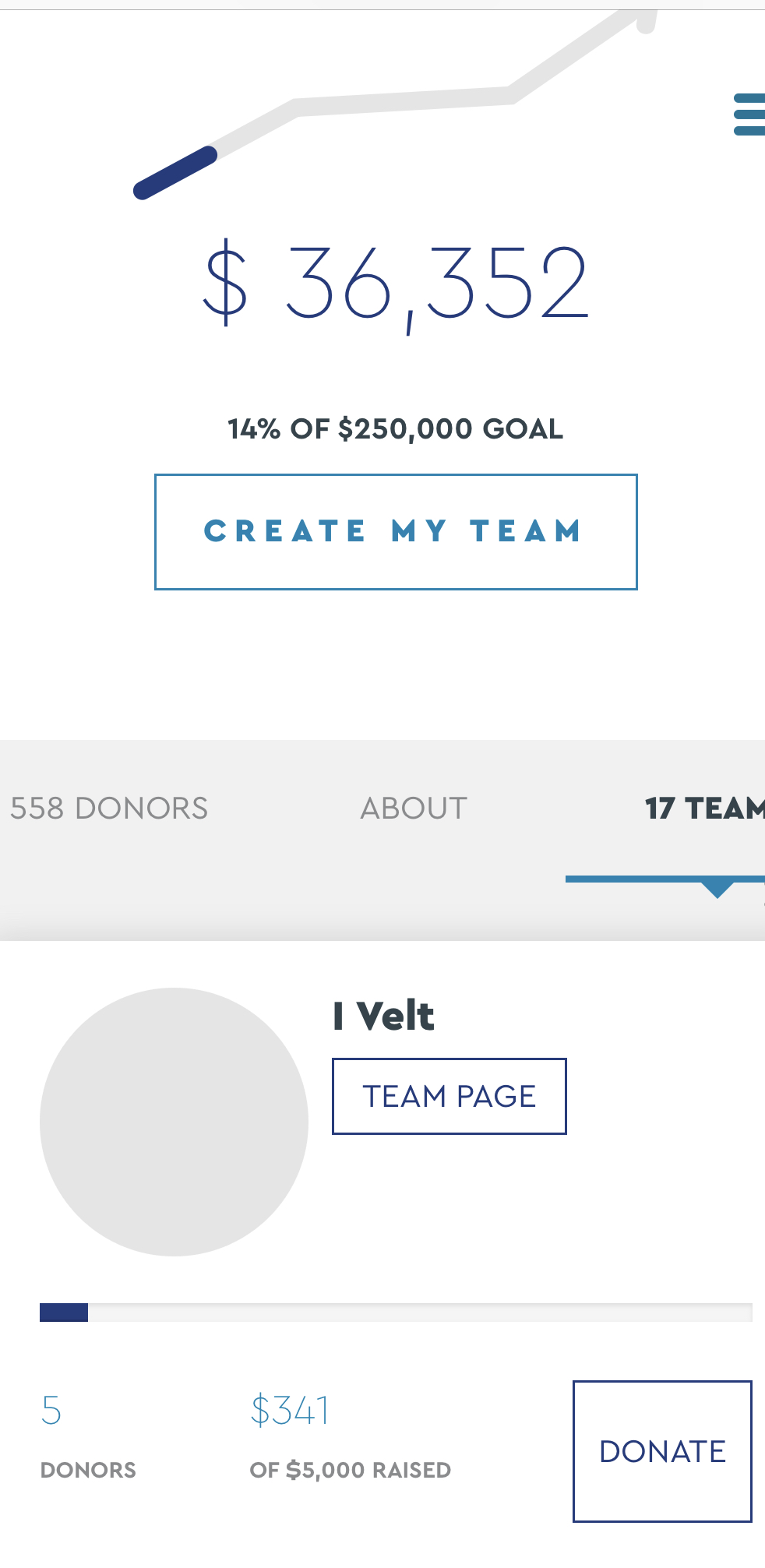Click the unfilled part of the team progress bar
765x1568 pixels.
coord(421,1313)
